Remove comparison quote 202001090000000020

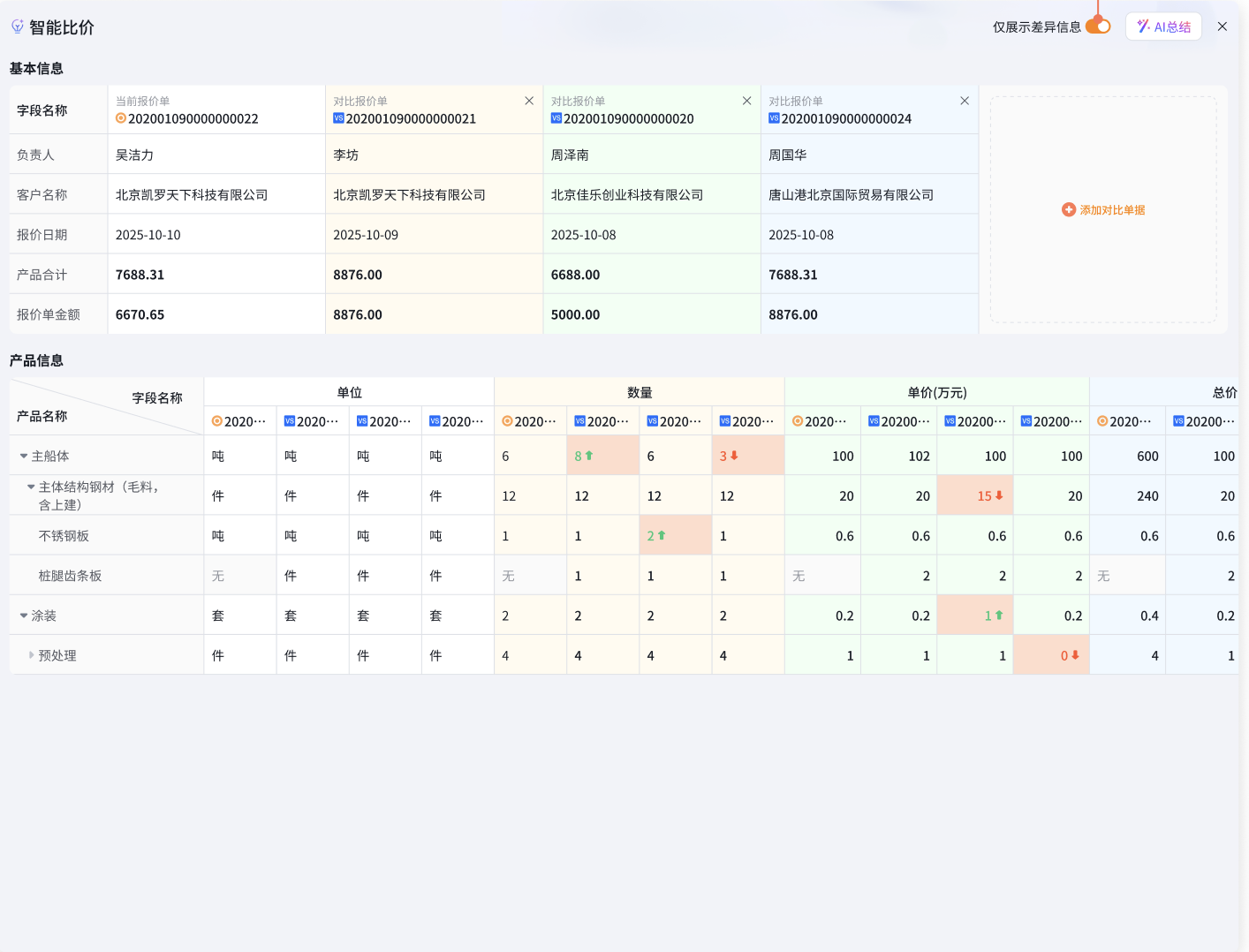pos(746,101)
